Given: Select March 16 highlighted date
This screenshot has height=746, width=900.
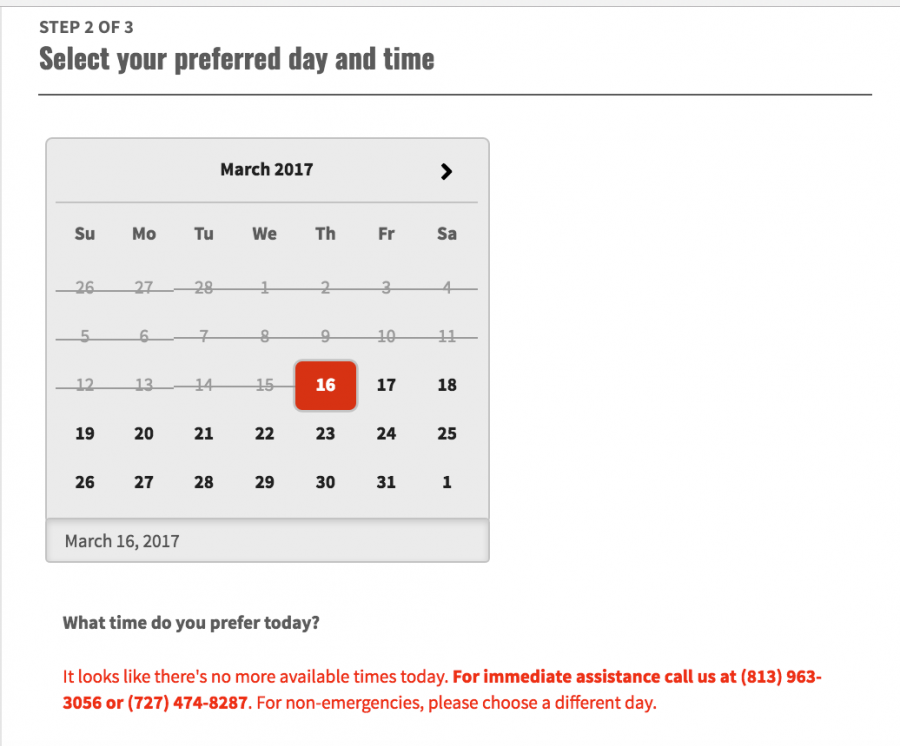Looking at the screenshot, I should point(325,385).
